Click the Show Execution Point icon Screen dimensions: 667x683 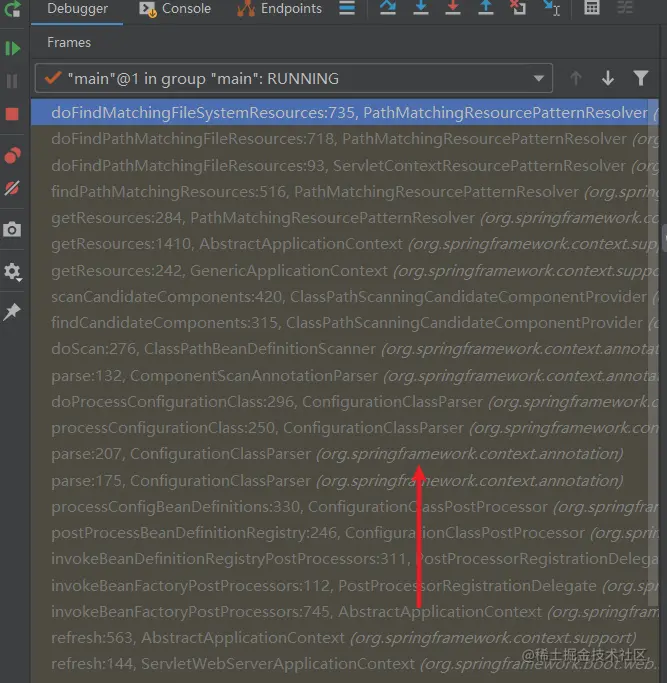pos(347,8)
